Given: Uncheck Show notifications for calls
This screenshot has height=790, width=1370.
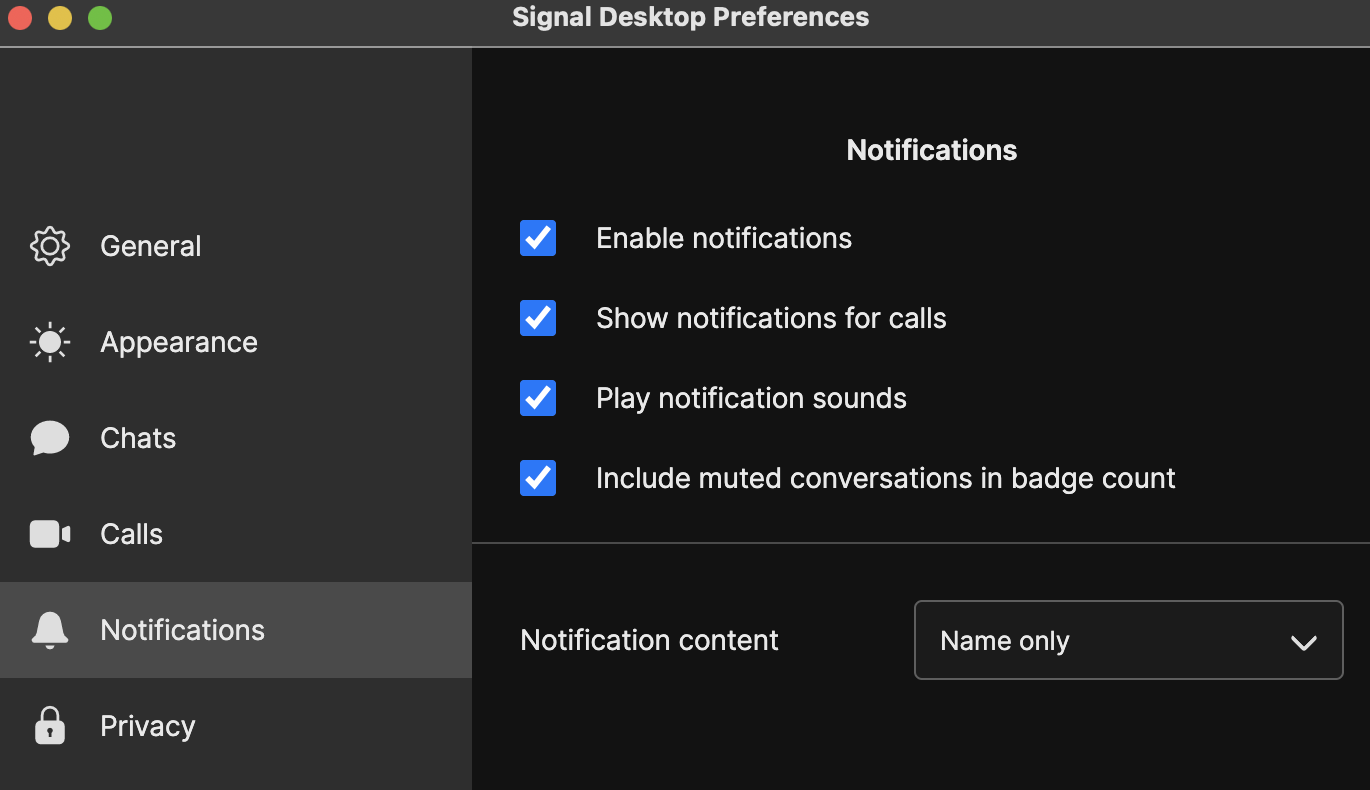Looking at the screenshot, I should coord(537,318).
